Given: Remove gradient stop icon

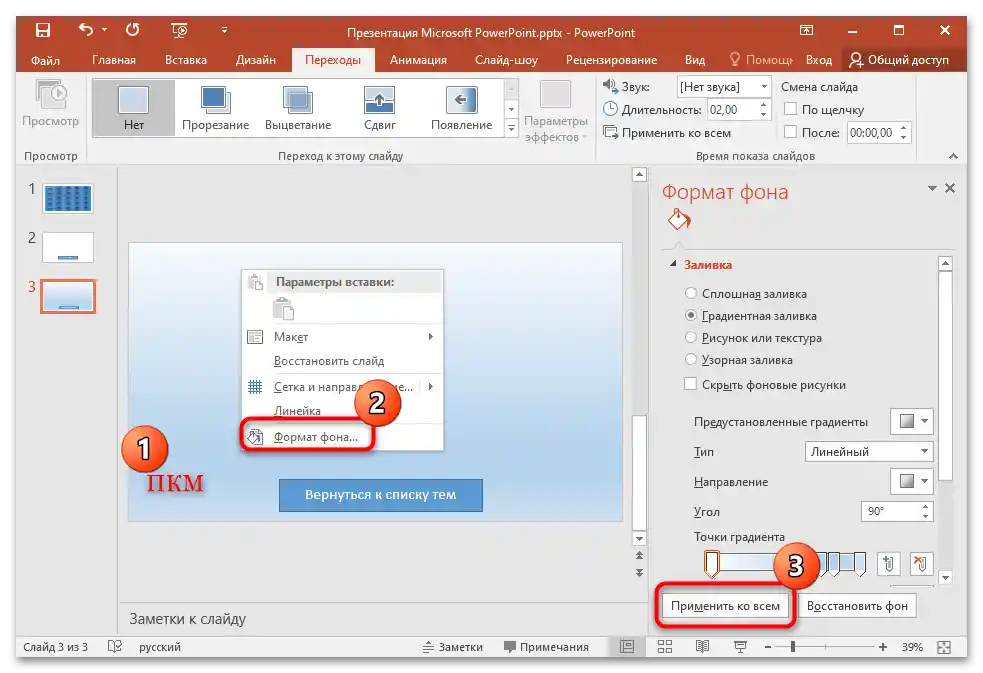Looking at the screenshot, I should click(920, 563).
